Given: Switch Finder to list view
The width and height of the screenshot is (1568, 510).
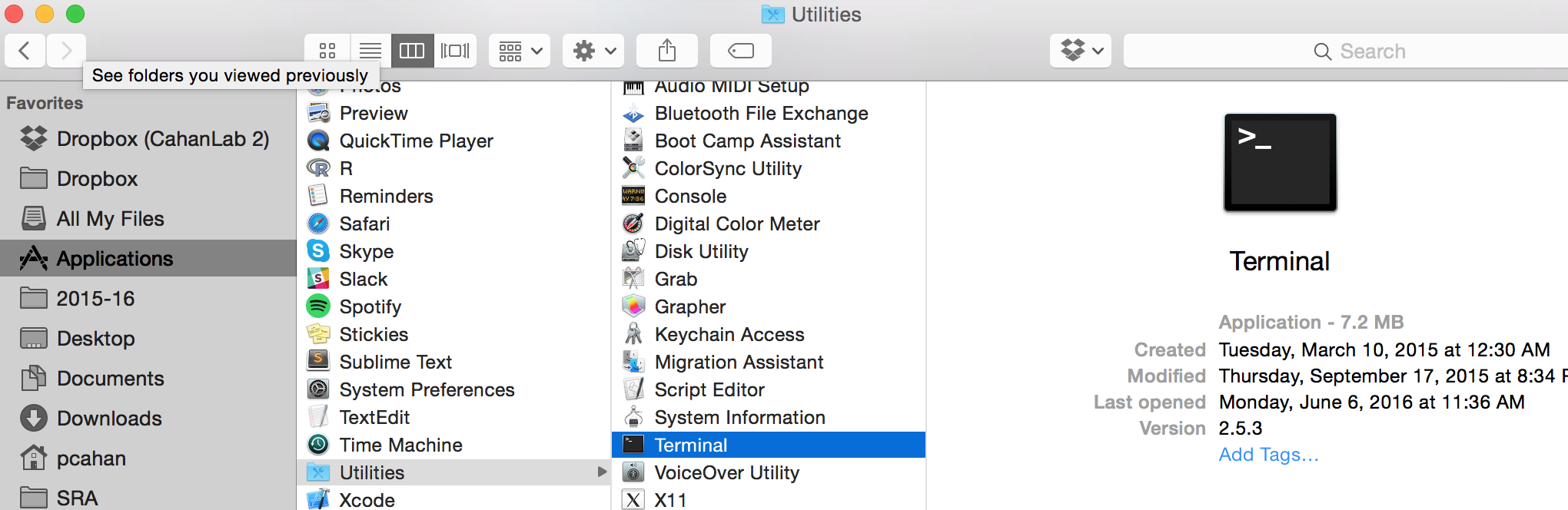Looking at the screenshot, I should [x=370, y=51].
